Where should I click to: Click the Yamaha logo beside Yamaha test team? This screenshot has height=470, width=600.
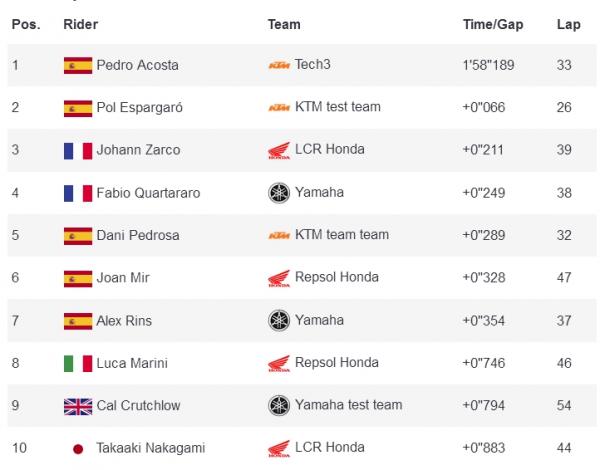pyautogui.click(x=279, y=405)
